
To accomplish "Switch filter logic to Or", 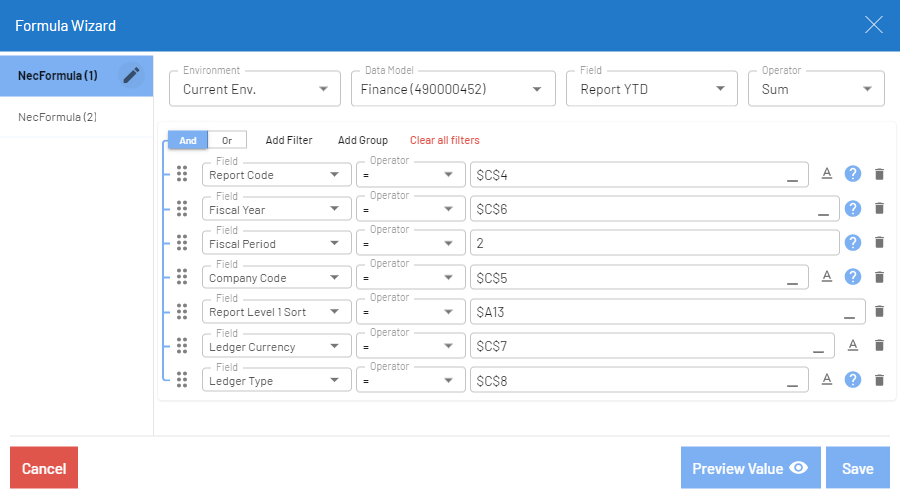I will tap(227, 140).
